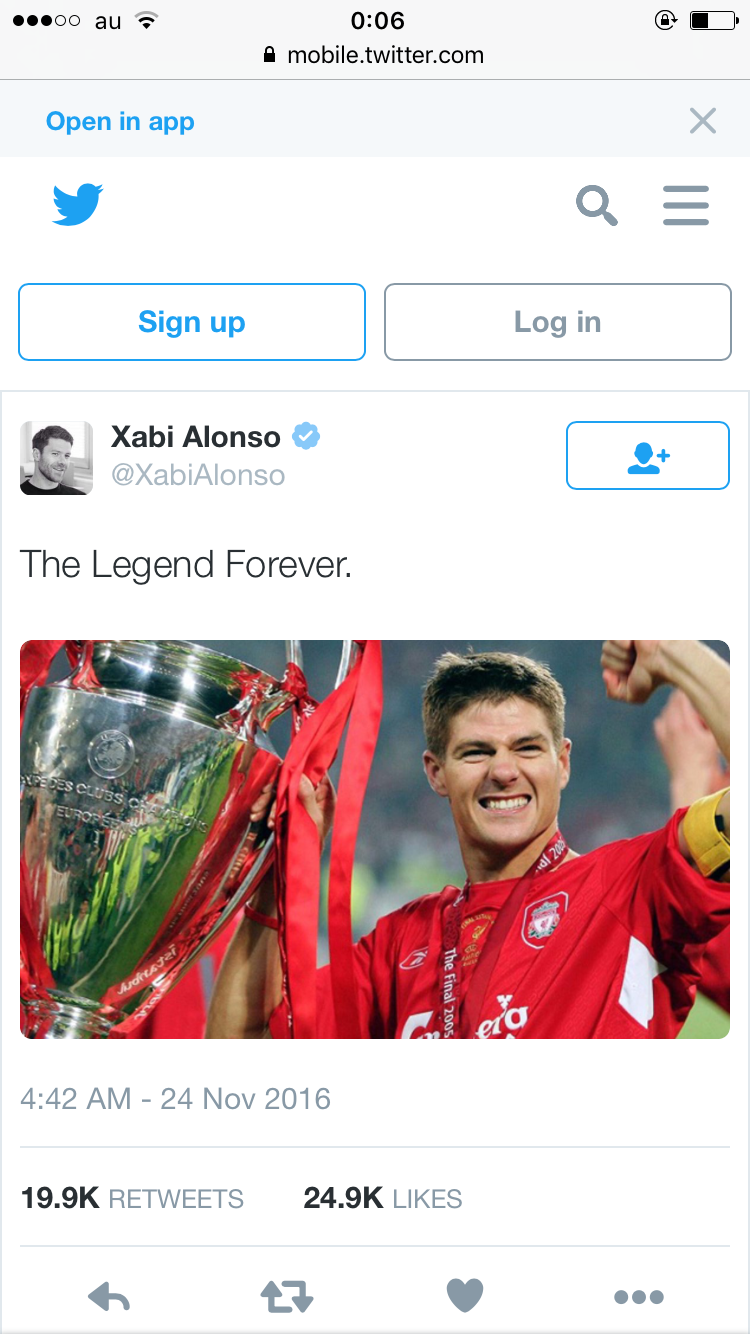Tap the Xabi Alonso display name
This screenshot has width=750, height=1334.
click(196, 437)
